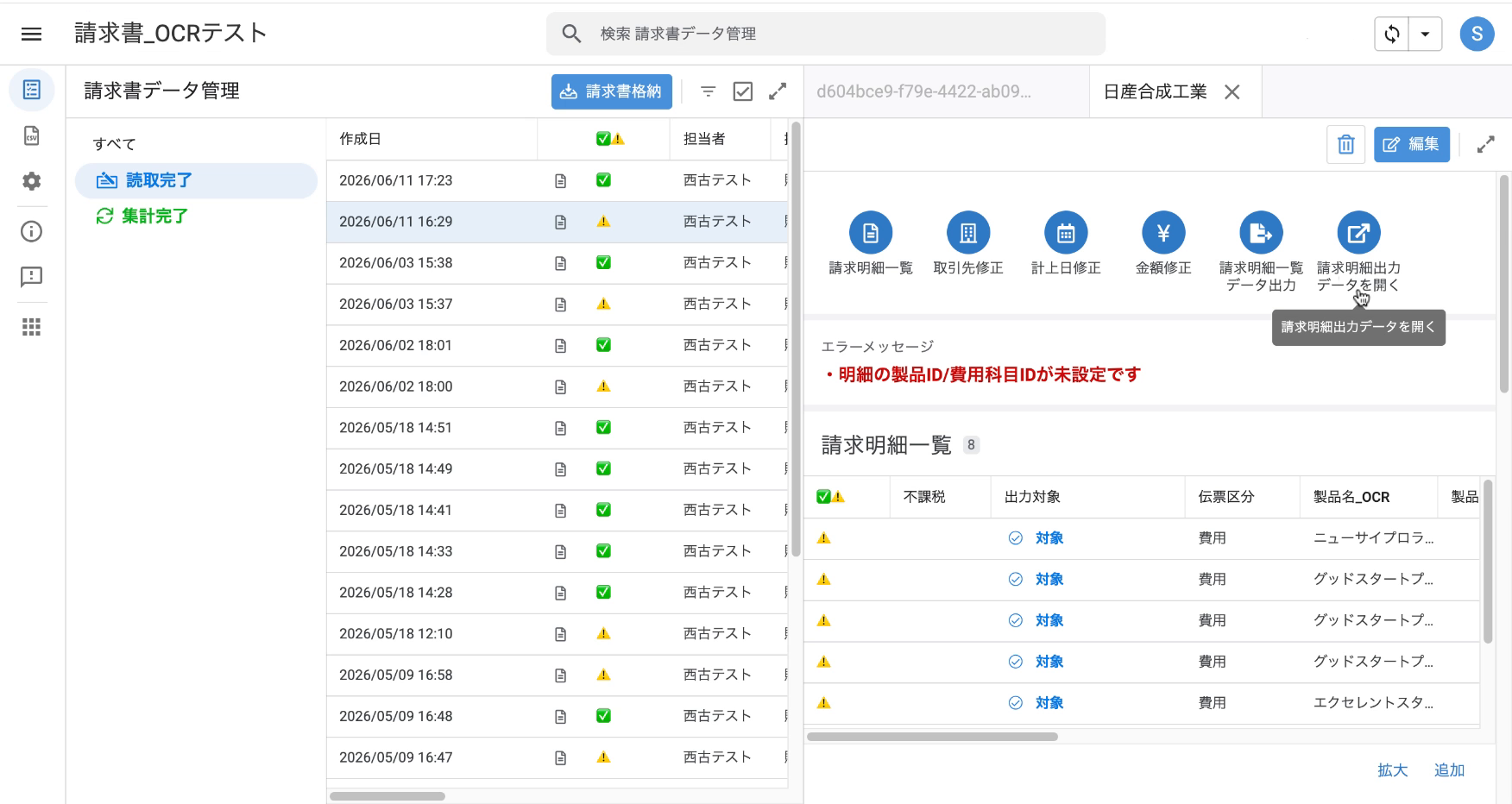The image size is (1512, 804).
Task: Open the user avatar S menu
Action: (1477, 35)
